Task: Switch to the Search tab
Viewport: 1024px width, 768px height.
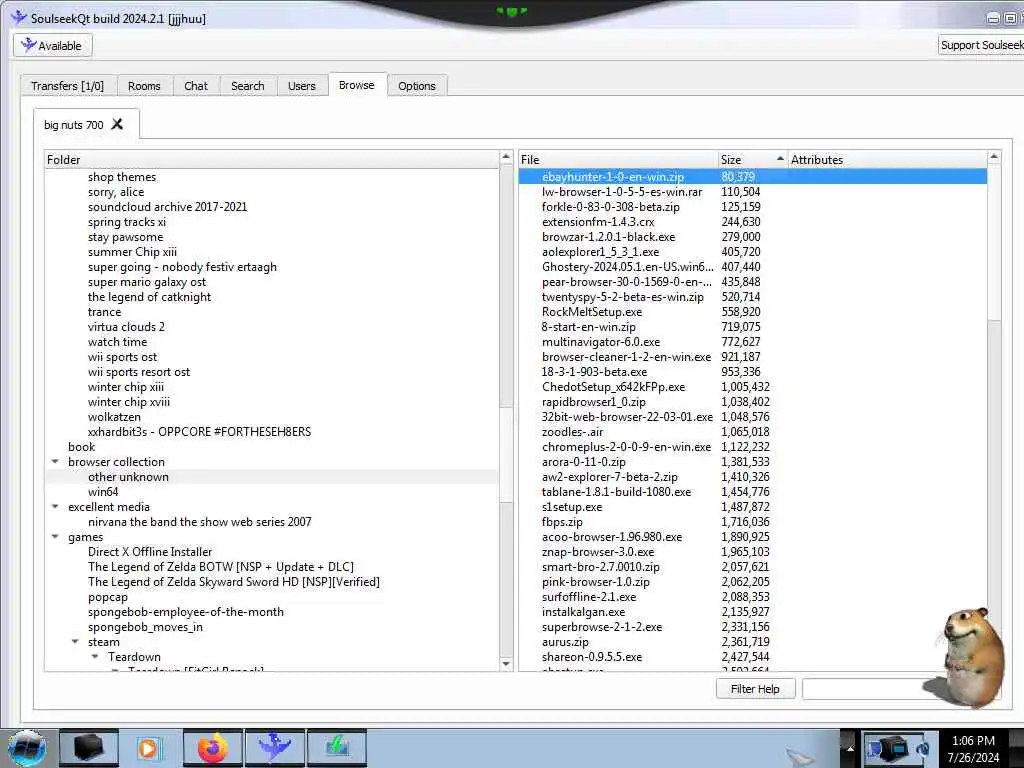Action: [248, 86]
